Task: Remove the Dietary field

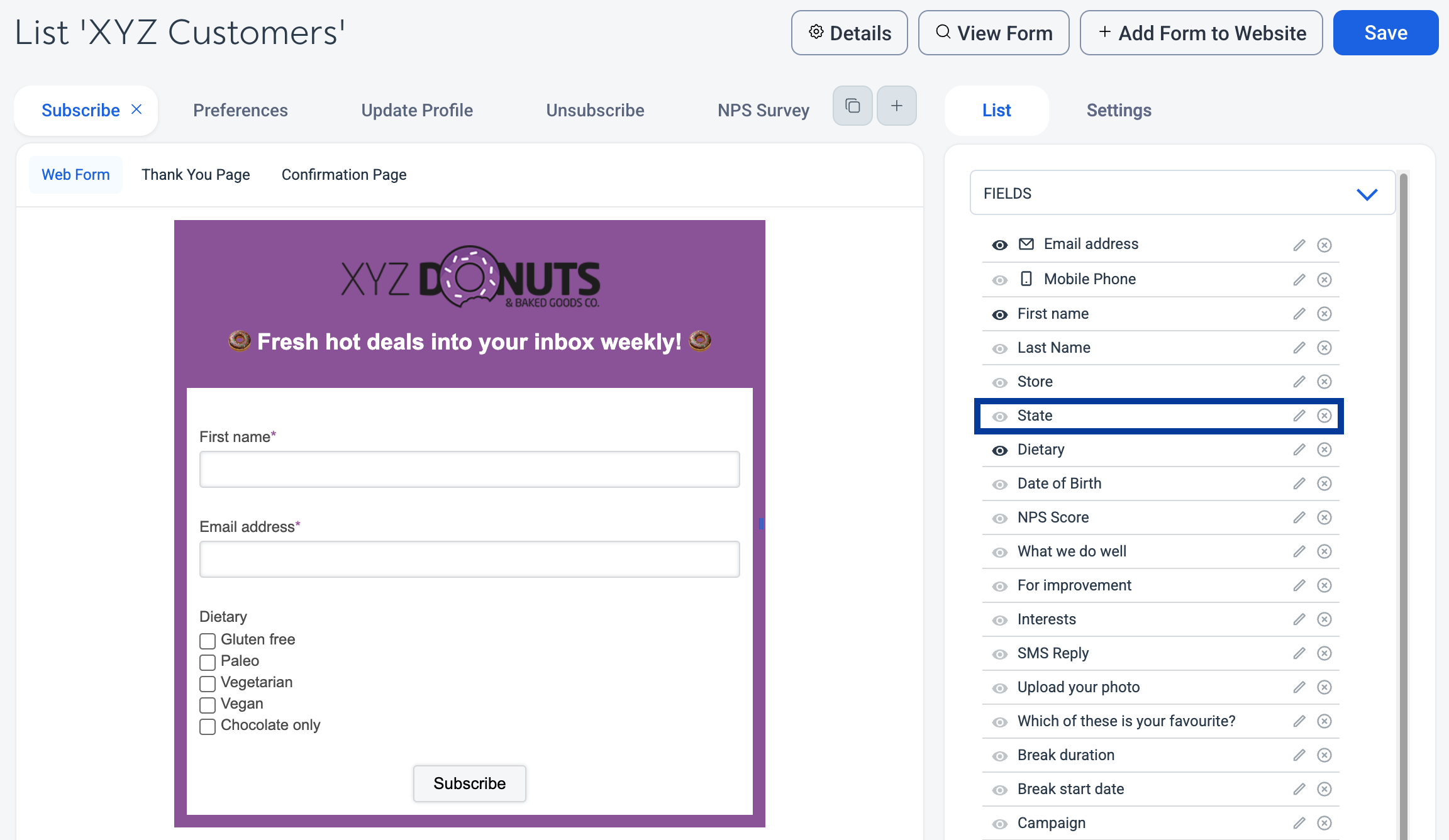Action: 1324,449
